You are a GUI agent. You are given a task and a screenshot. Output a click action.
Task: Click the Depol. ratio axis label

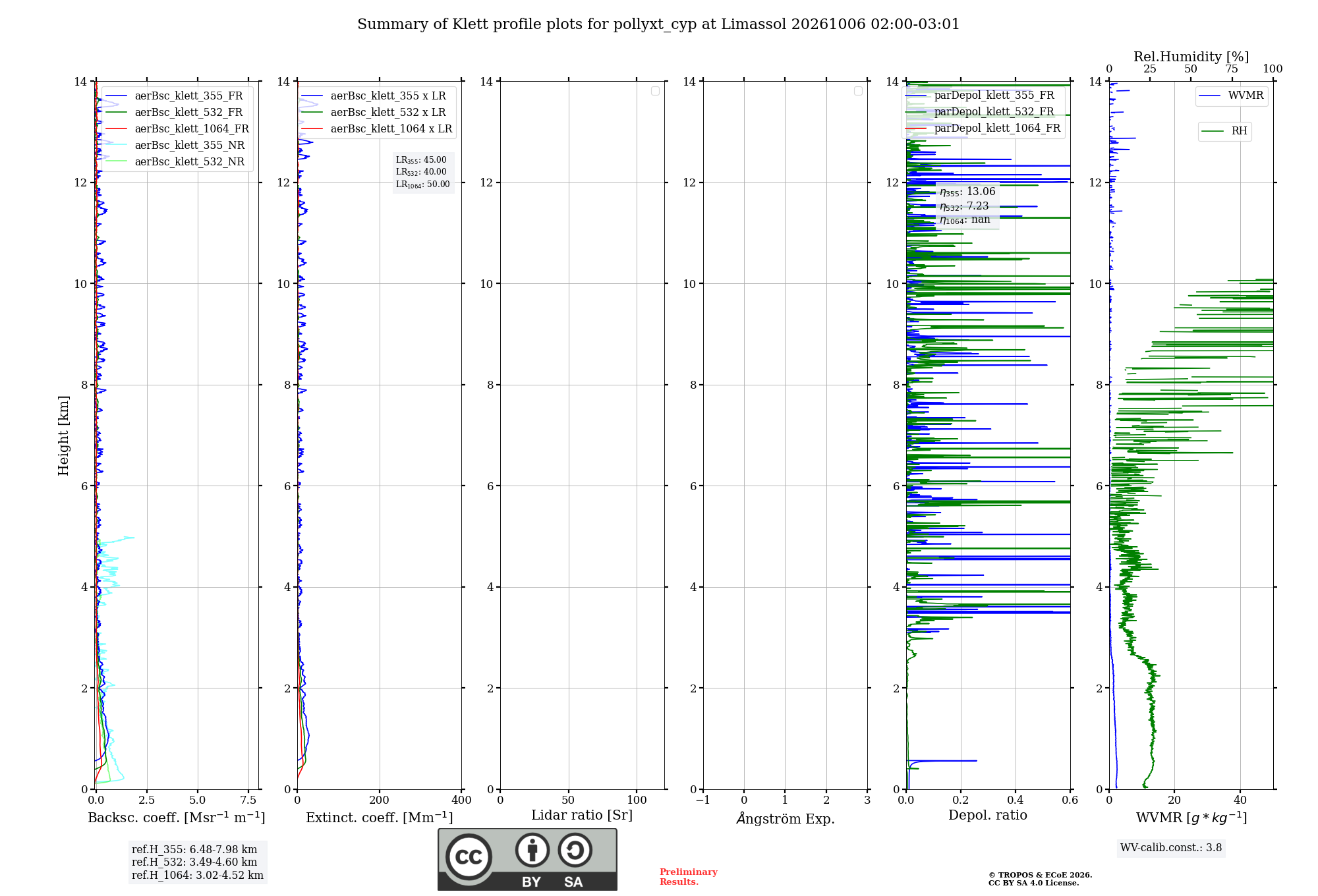988,816
